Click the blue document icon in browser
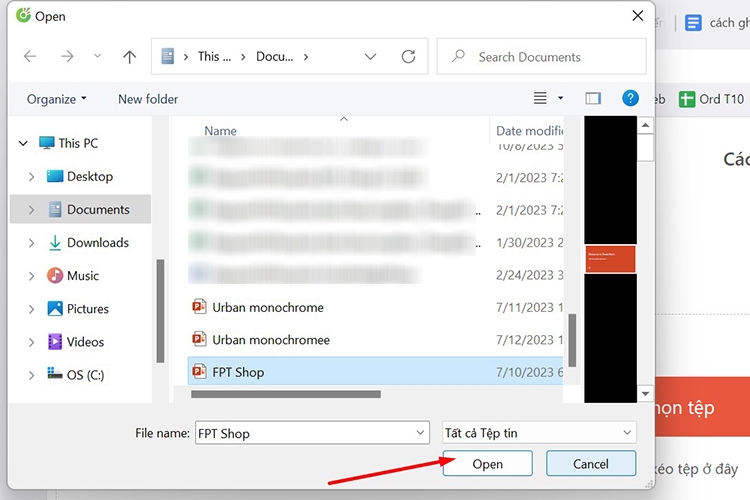The image size is (750, 500). pos(693,22)
